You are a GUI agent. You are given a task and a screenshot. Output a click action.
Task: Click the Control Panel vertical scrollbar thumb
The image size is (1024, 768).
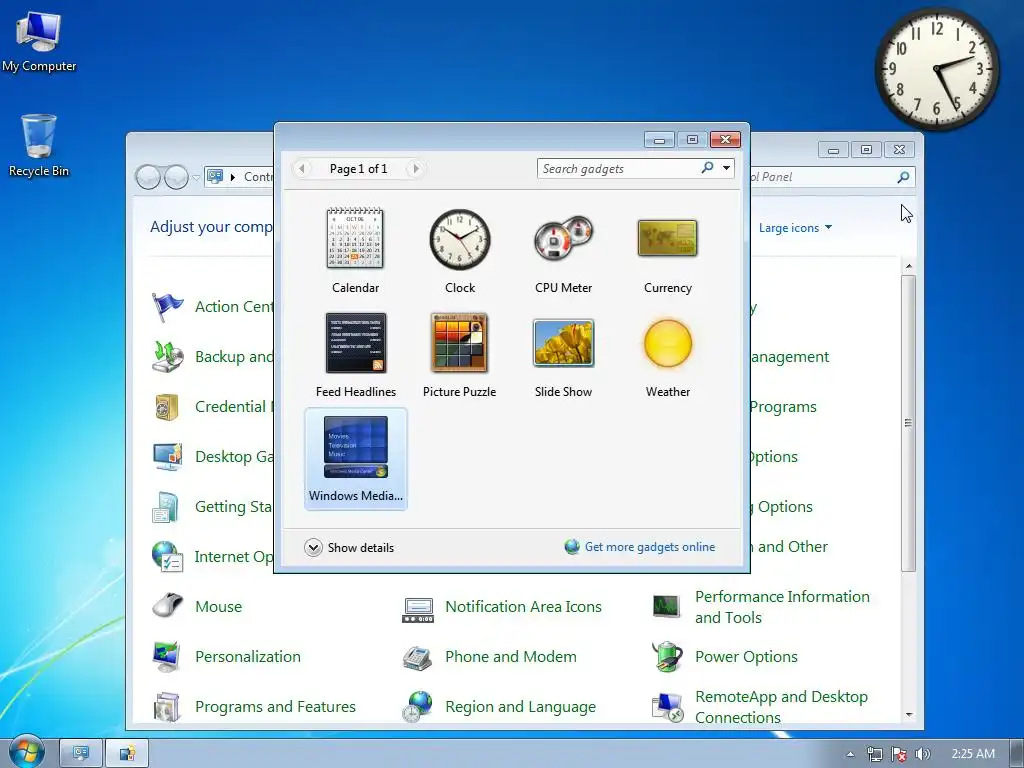click(x=908, y=423)
